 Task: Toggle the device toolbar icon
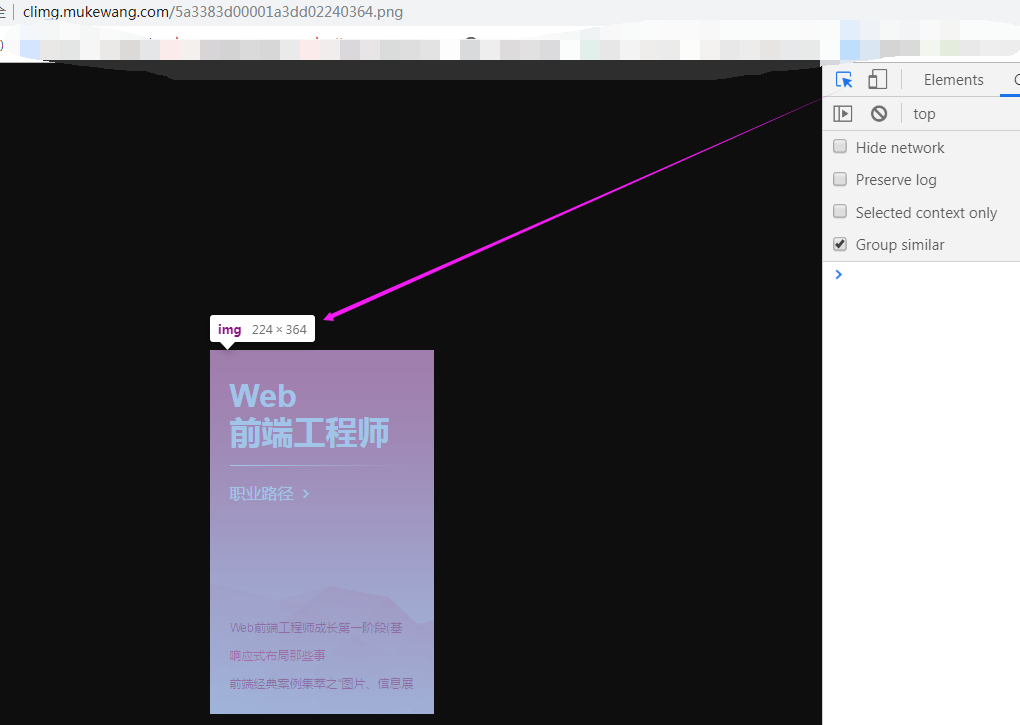(x=878, y=80)
